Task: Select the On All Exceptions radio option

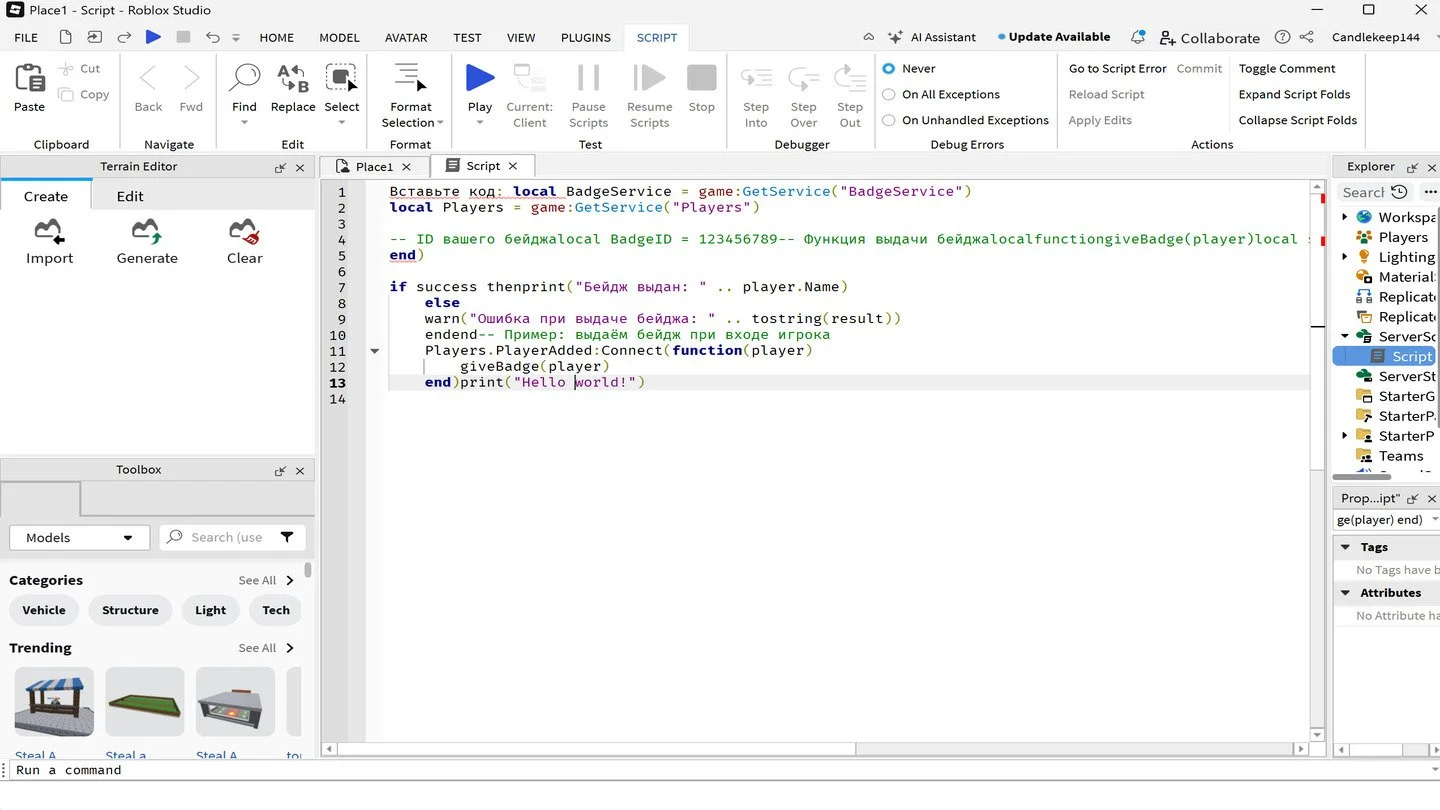Action: 889,95
